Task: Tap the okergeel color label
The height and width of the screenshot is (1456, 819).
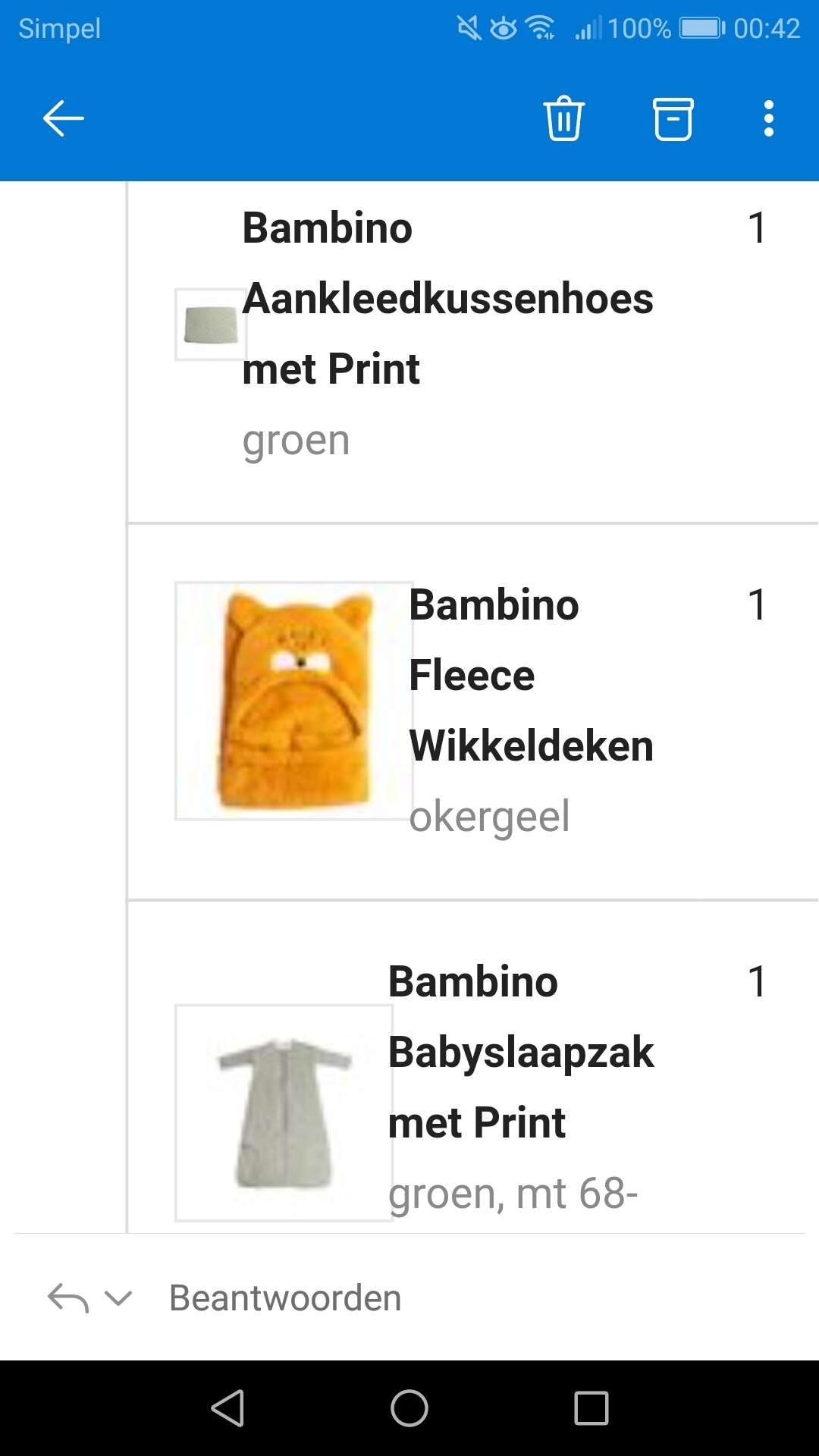Action: [x=489, y=817]
